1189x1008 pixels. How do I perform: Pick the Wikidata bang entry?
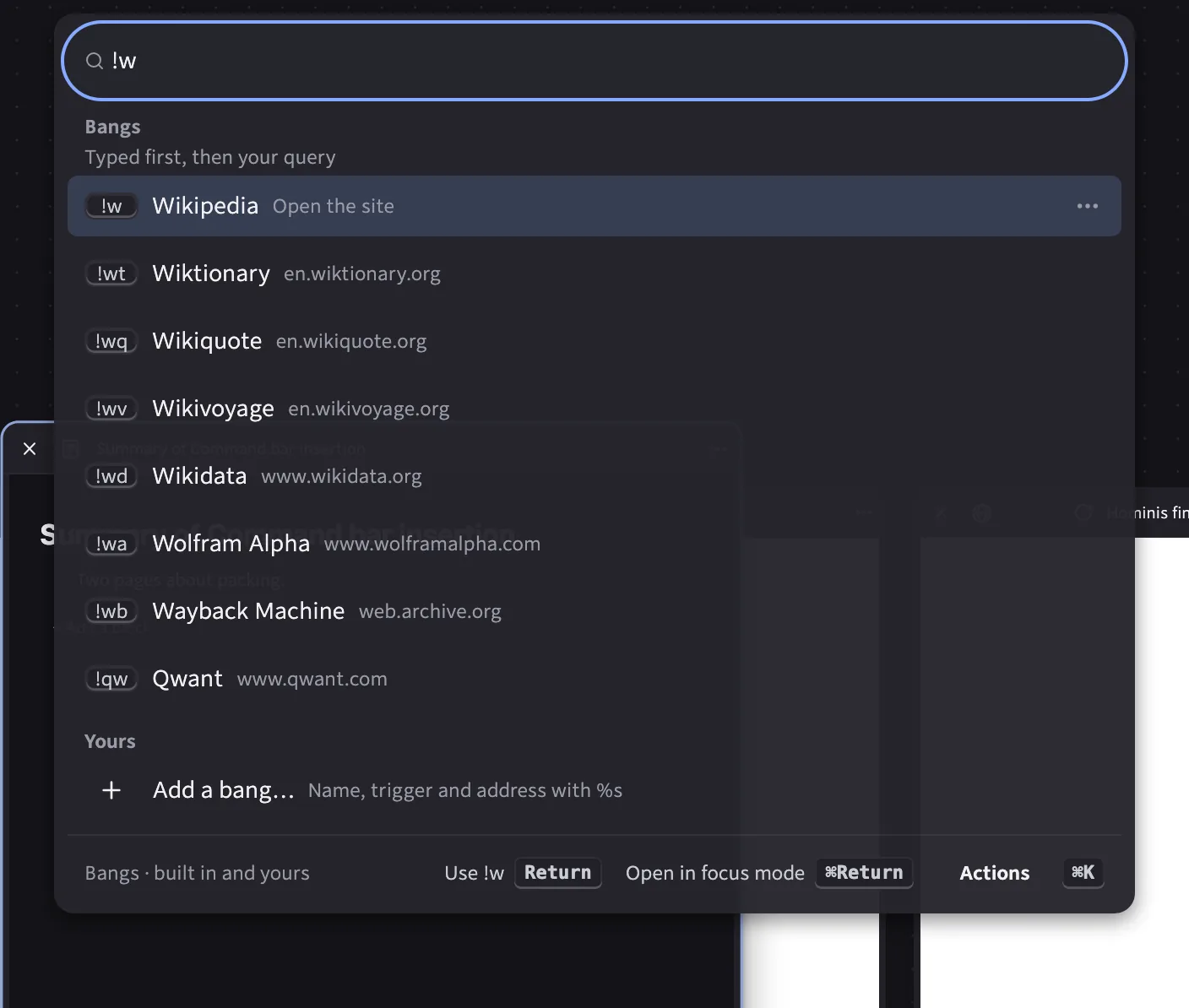594,476
